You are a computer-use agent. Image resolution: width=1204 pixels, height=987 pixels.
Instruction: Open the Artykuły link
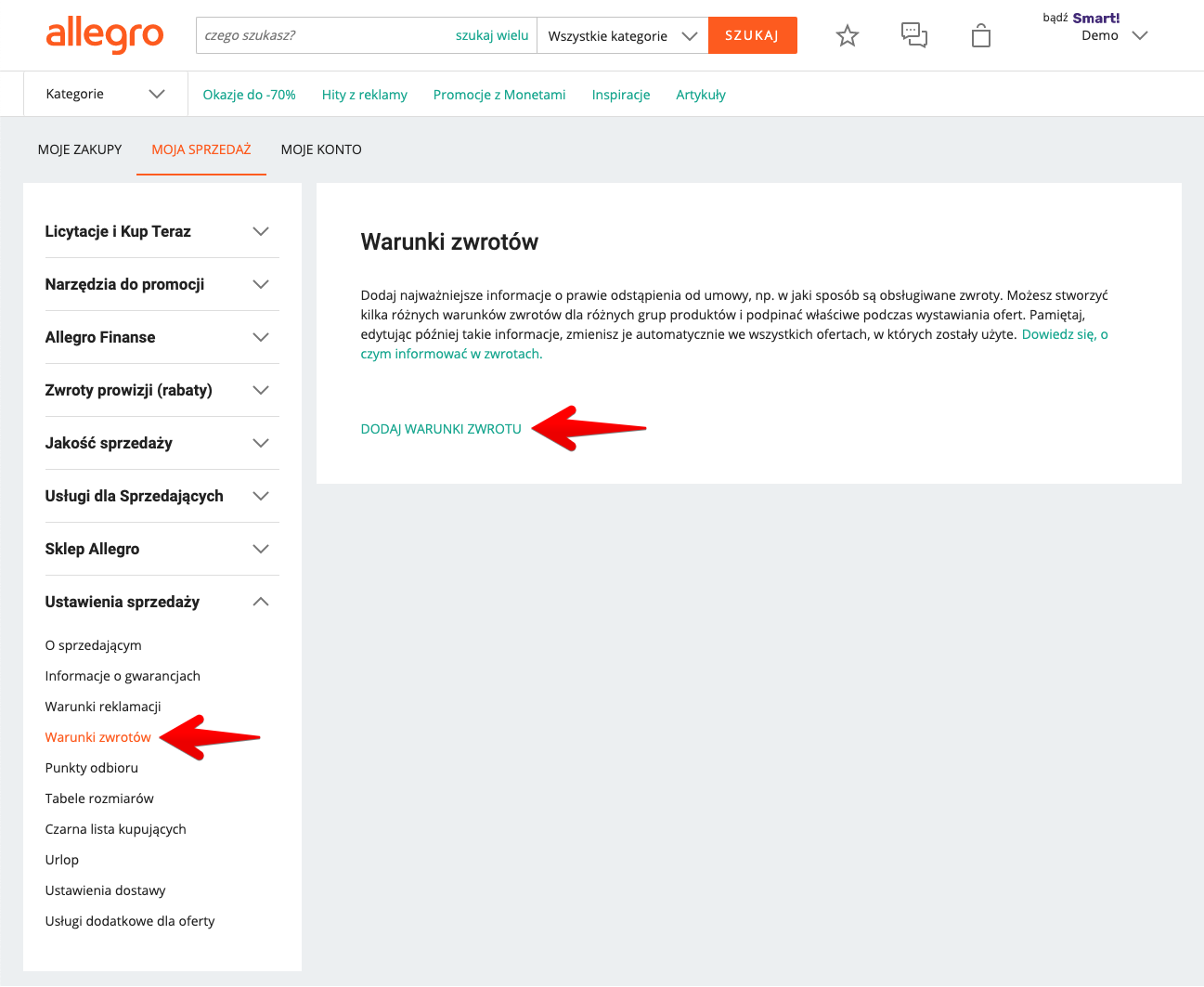click(701, 95)
